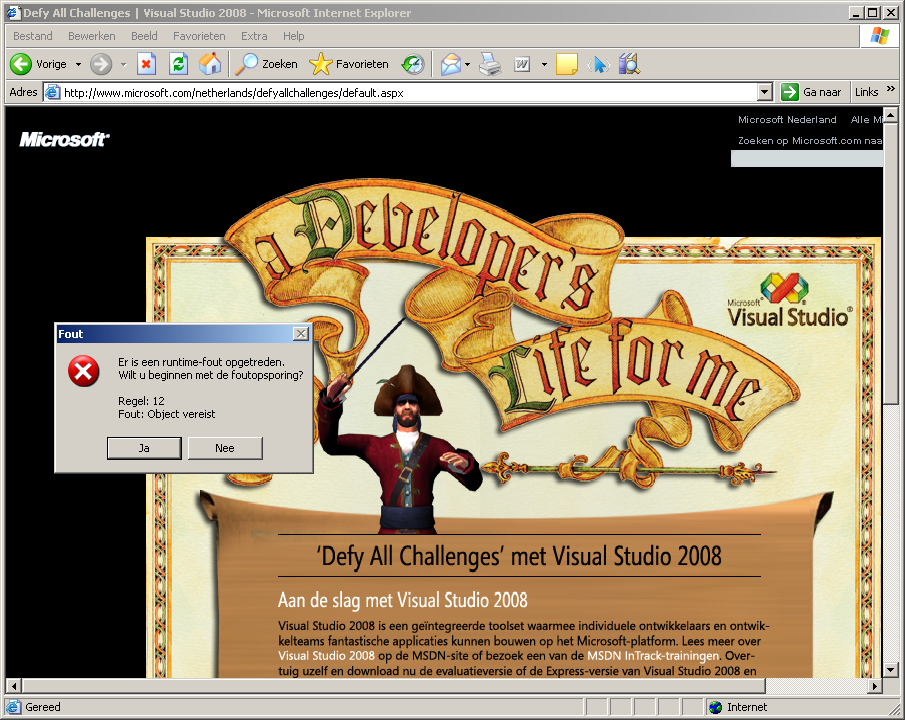Click the 'Regel: 12' text in the dialog
Image resolution: width=905 pixels, height=720 pixels.
click(141, 401)
